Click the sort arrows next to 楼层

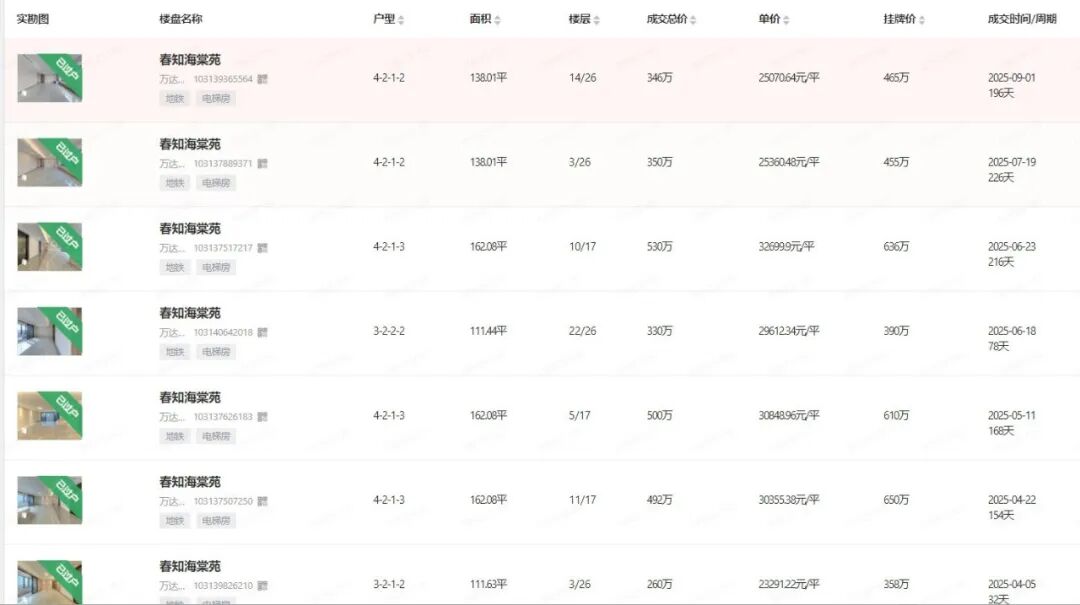tap(597, 20)
